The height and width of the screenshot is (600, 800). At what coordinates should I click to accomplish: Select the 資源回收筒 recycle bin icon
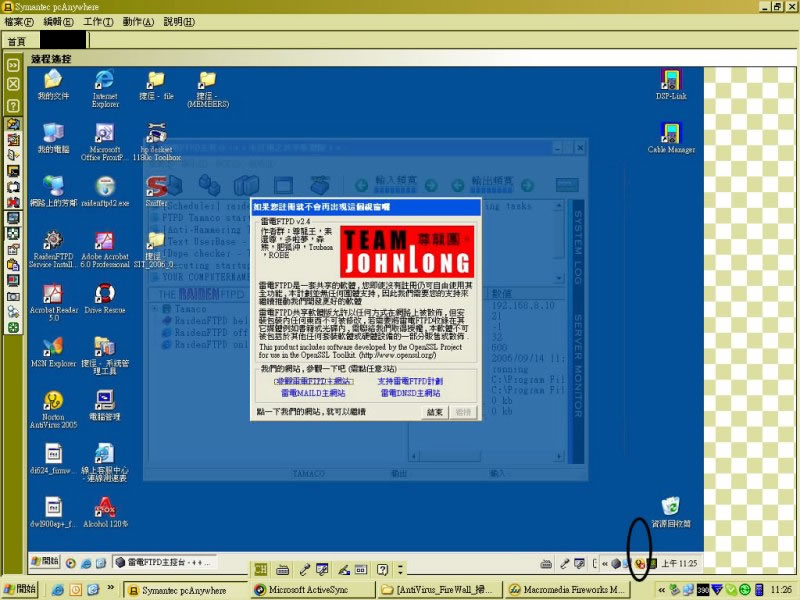click(x=671, y=512)
